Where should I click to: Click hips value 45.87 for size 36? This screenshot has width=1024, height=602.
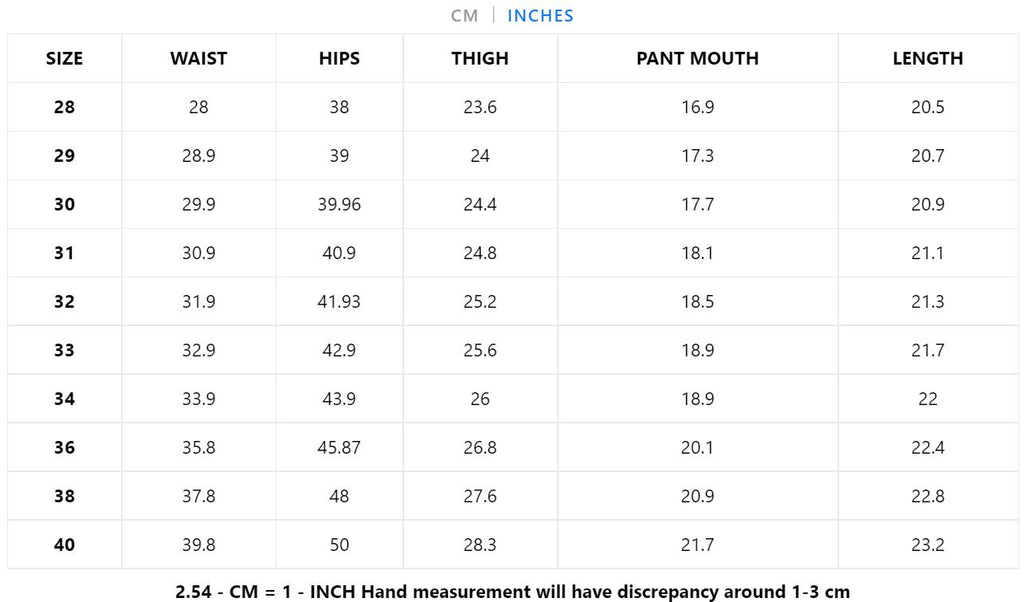339,448
